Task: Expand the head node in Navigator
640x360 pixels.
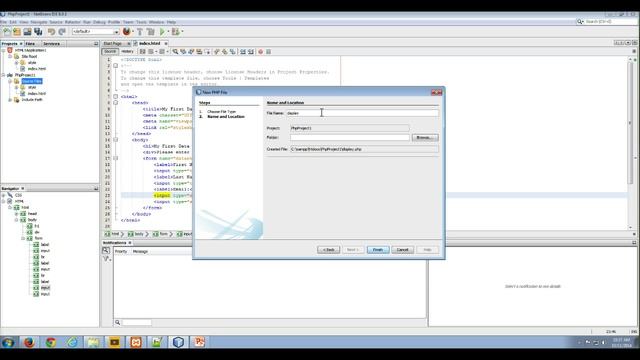Action: (x=17, y=213)
